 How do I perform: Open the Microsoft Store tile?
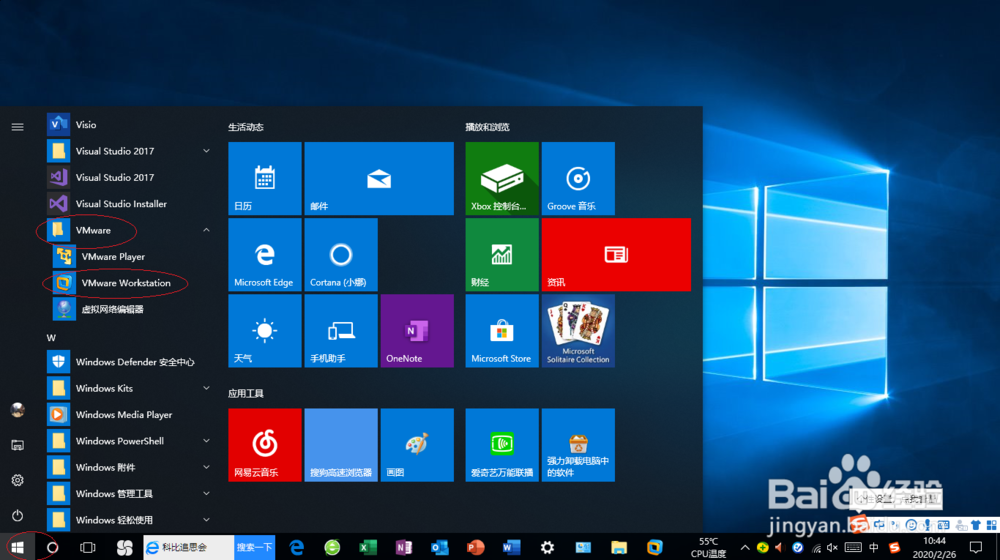502,330
